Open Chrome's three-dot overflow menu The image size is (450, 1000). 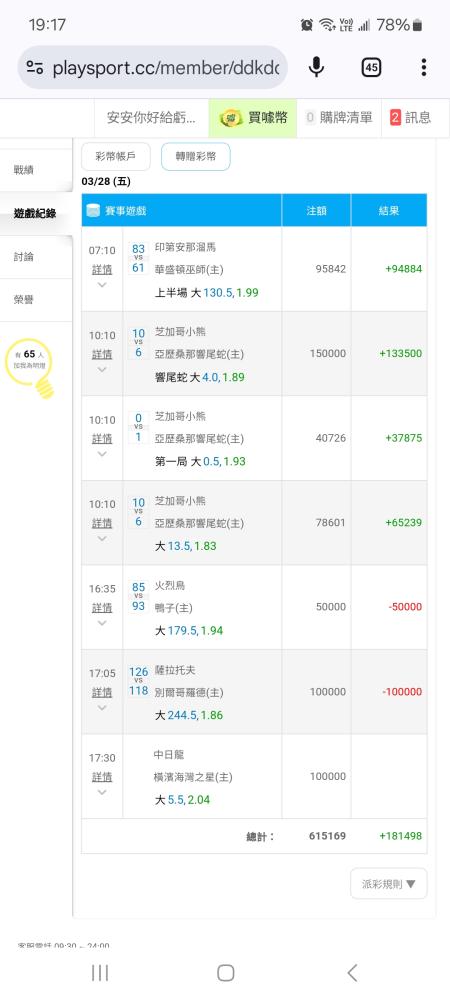coord(424,67)
